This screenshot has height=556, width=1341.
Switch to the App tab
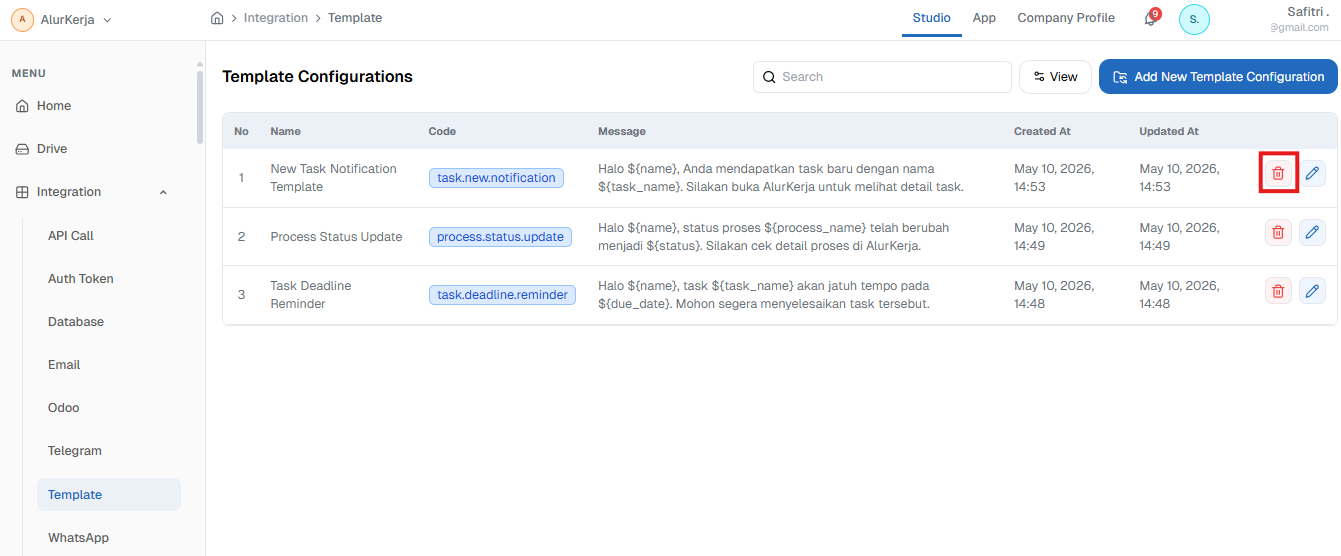(x=984, y=18)
